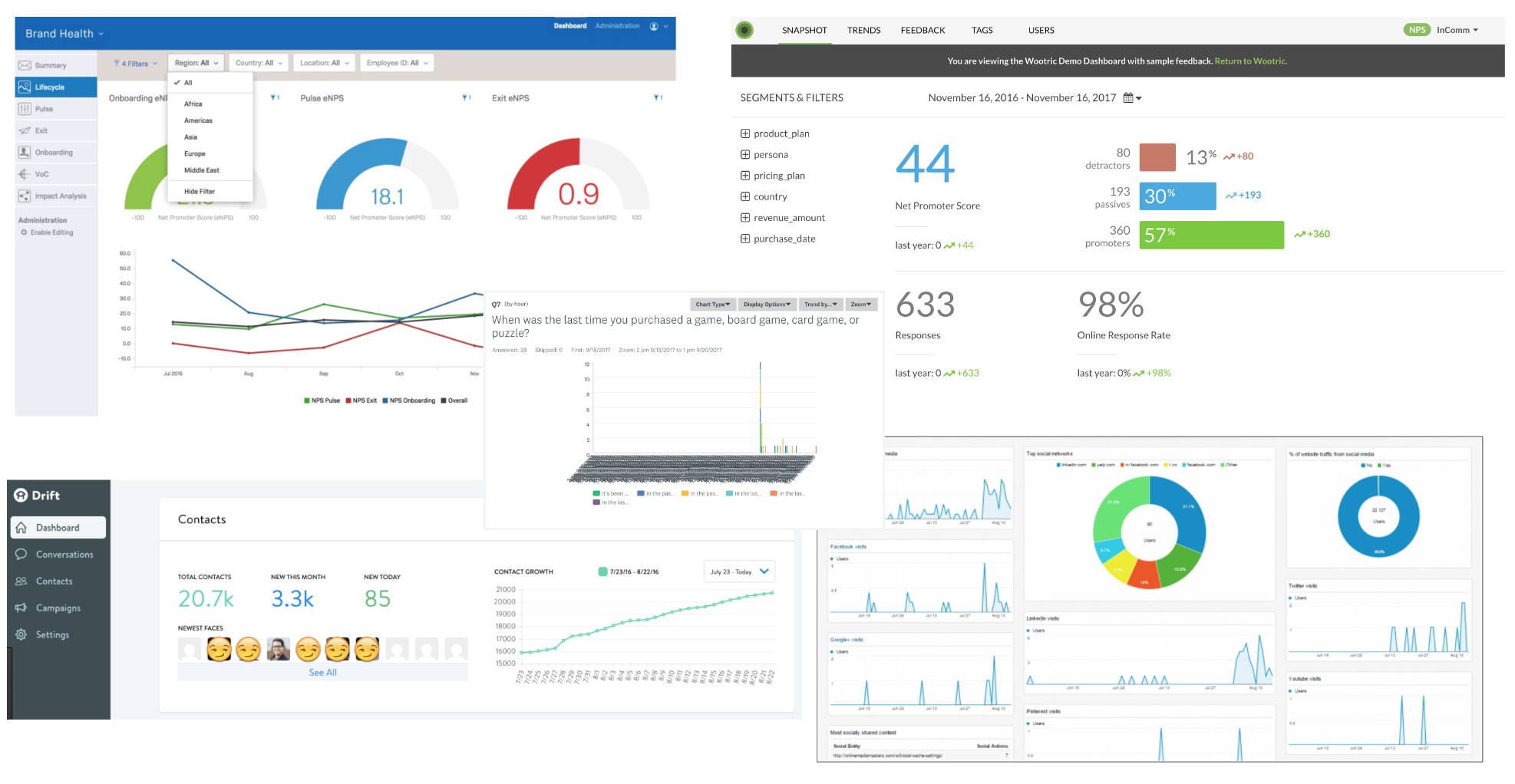The image size is (1515, 784).
Task: Open Zoom dropdown in survey chart
Action: (x=861, y=305)
